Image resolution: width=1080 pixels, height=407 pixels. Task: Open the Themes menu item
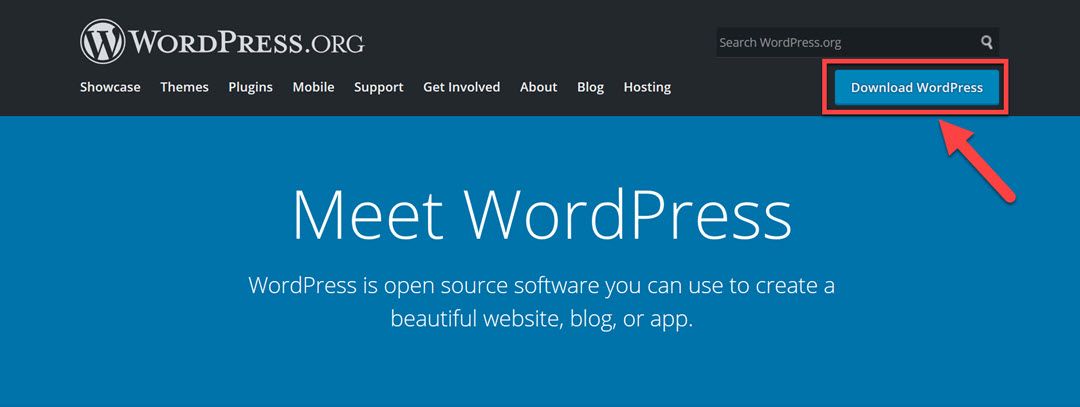click(x=185, y=87)
